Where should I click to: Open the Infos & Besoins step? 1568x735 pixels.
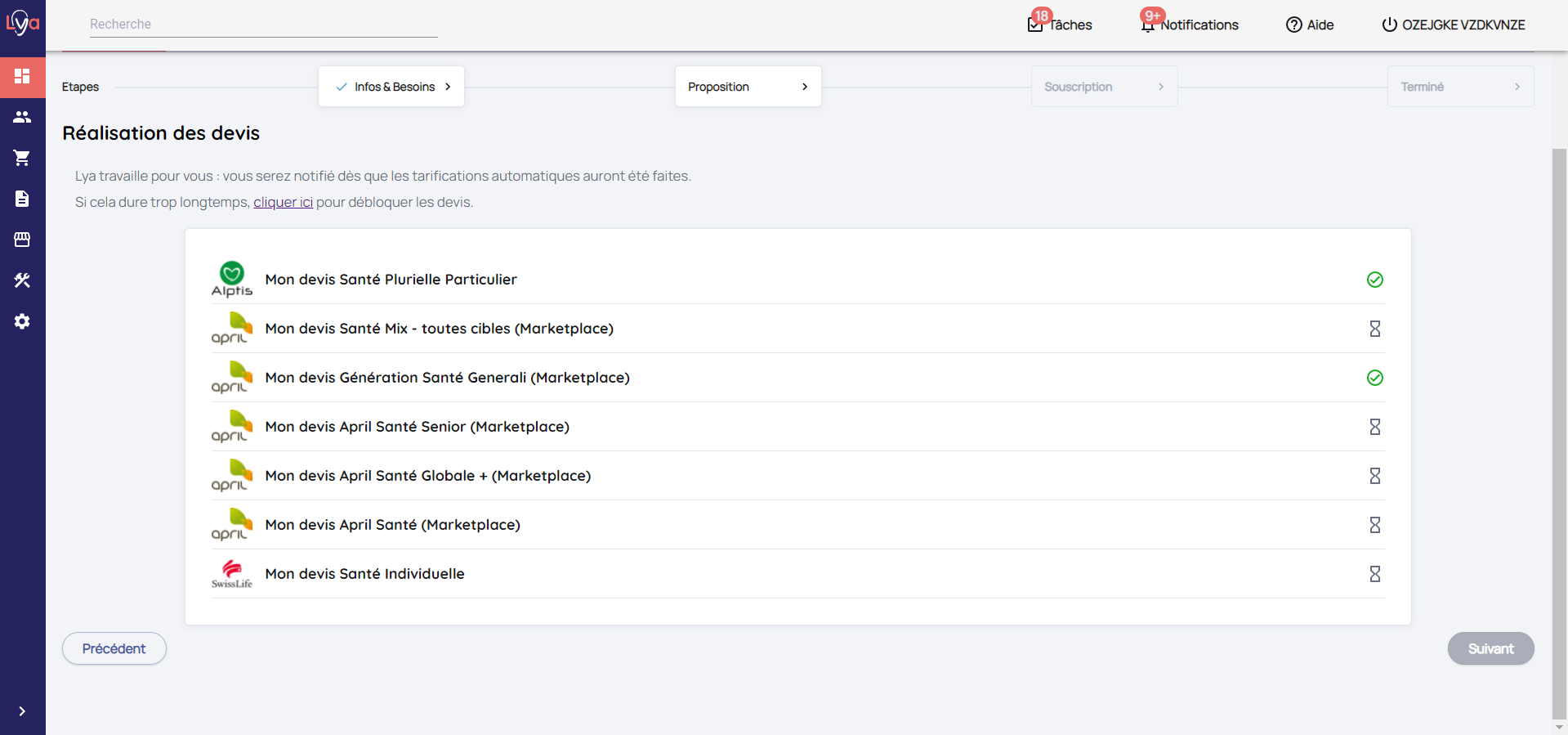[391, 87]
